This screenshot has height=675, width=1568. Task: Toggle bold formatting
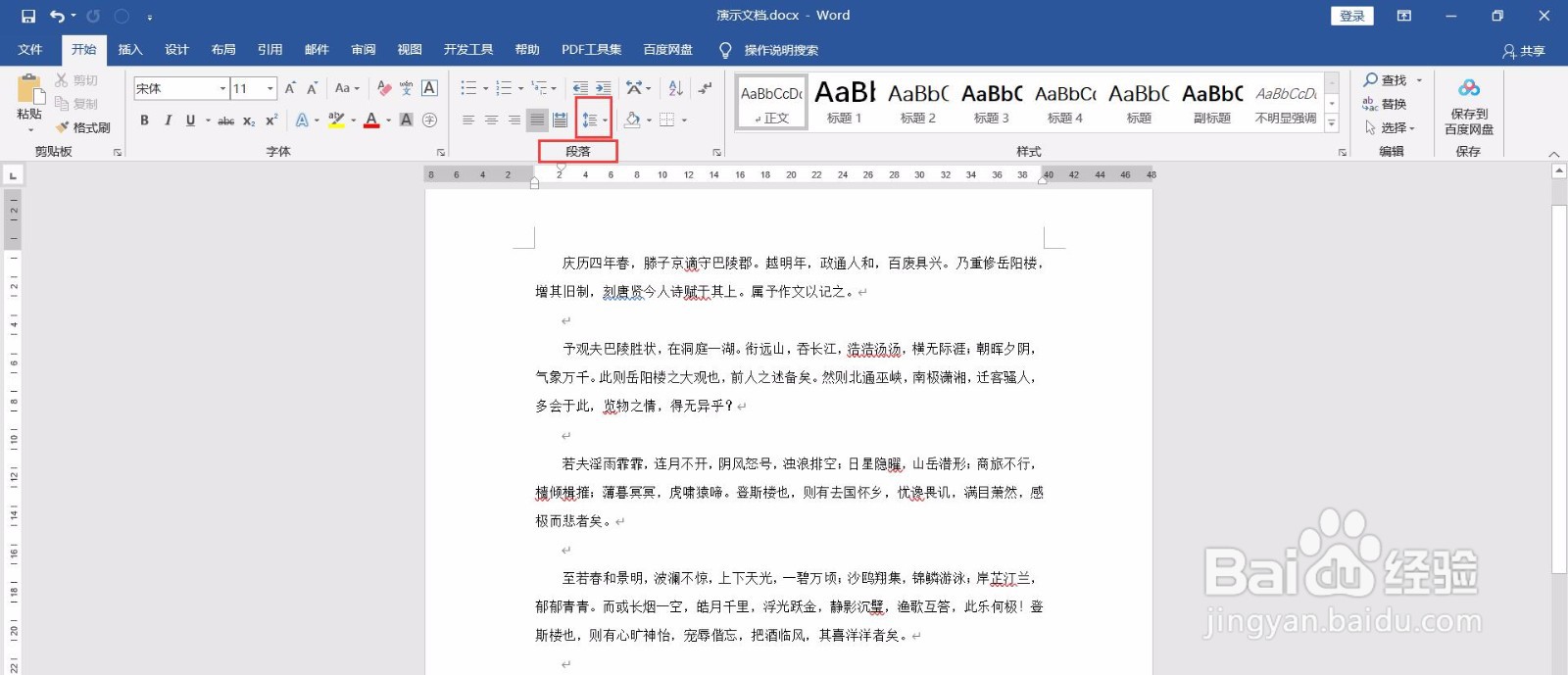click(x=144, y=120)
